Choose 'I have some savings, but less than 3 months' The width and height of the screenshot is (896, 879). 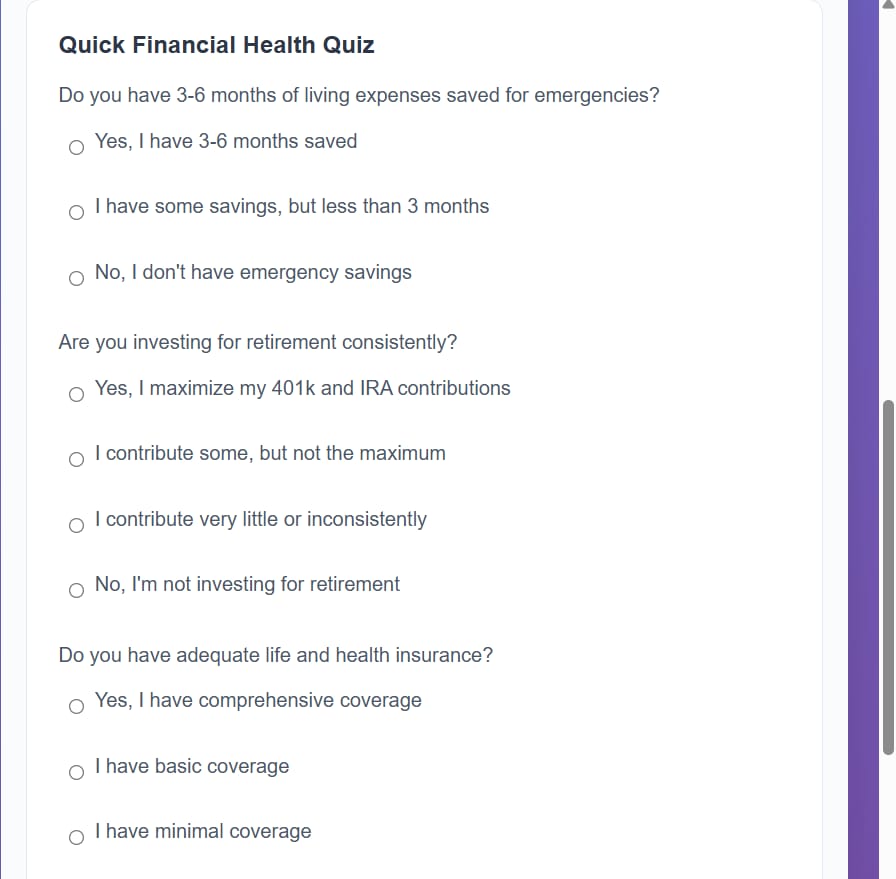[x=76, y=213]
